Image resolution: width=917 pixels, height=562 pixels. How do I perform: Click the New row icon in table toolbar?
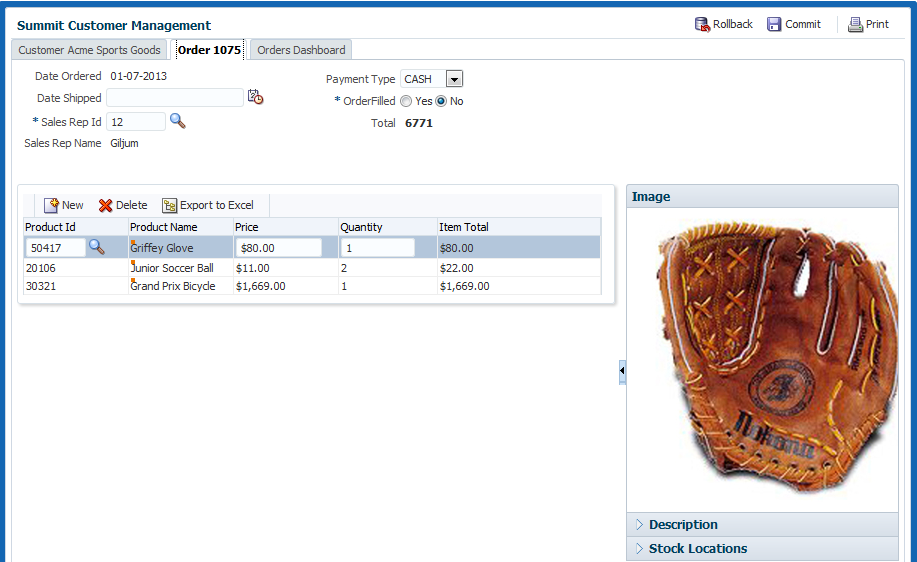51,205
